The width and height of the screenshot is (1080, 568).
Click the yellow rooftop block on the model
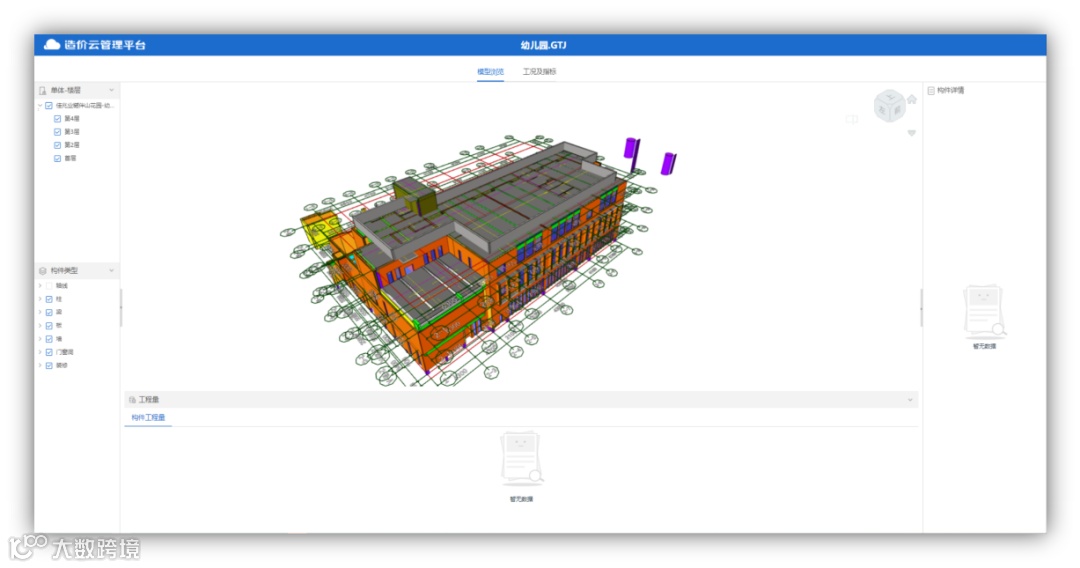click(415, 195)
